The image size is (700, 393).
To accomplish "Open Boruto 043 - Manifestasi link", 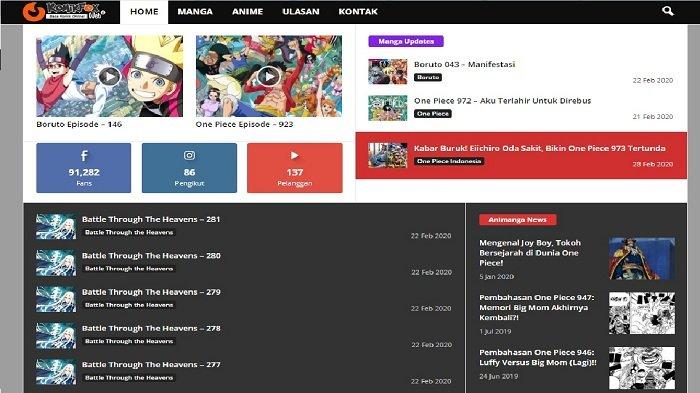I will pos(464,64).
